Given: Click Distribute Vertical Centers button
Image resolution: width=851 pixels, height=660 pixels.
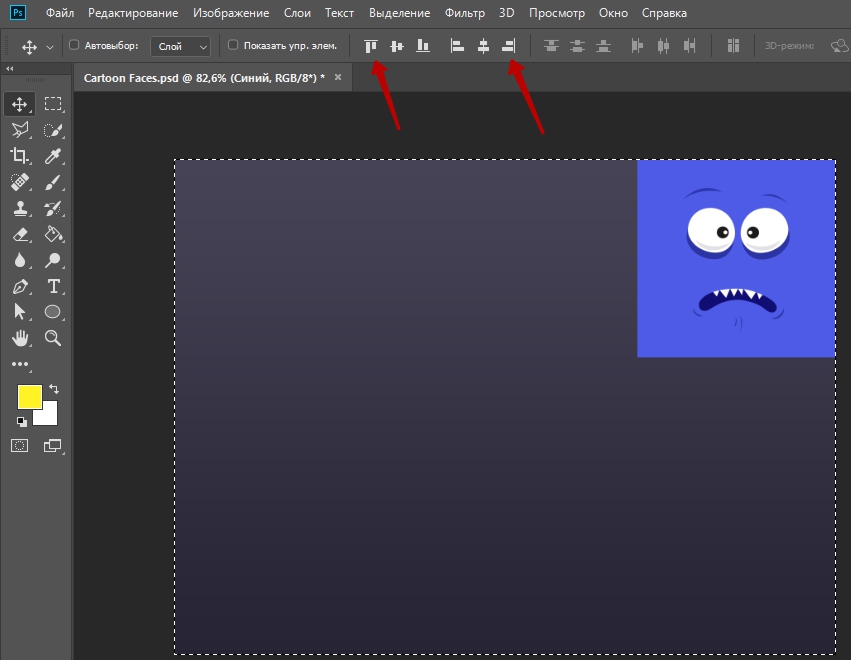Looking at the screenshot, I should click(x=577, y=46).
